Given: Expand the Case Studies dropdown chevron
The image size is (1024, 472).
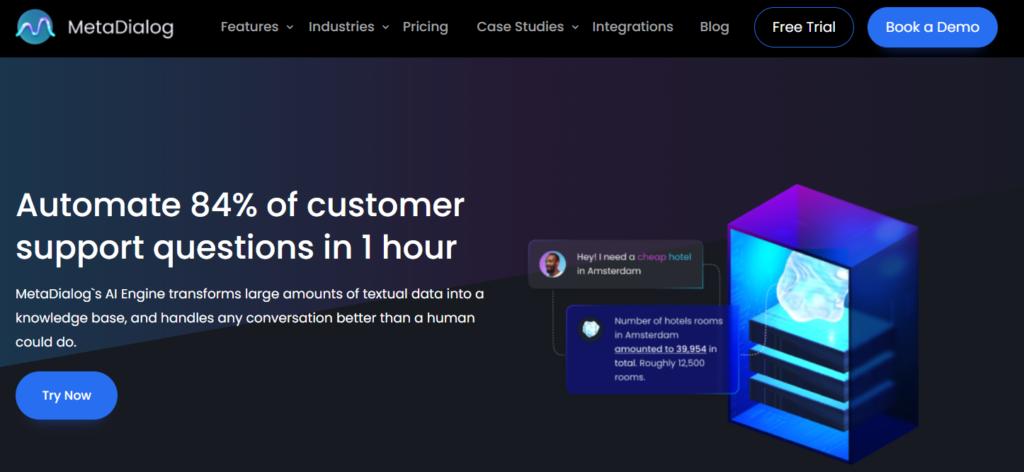Looking at the screenshot, I should pos(575,28).
